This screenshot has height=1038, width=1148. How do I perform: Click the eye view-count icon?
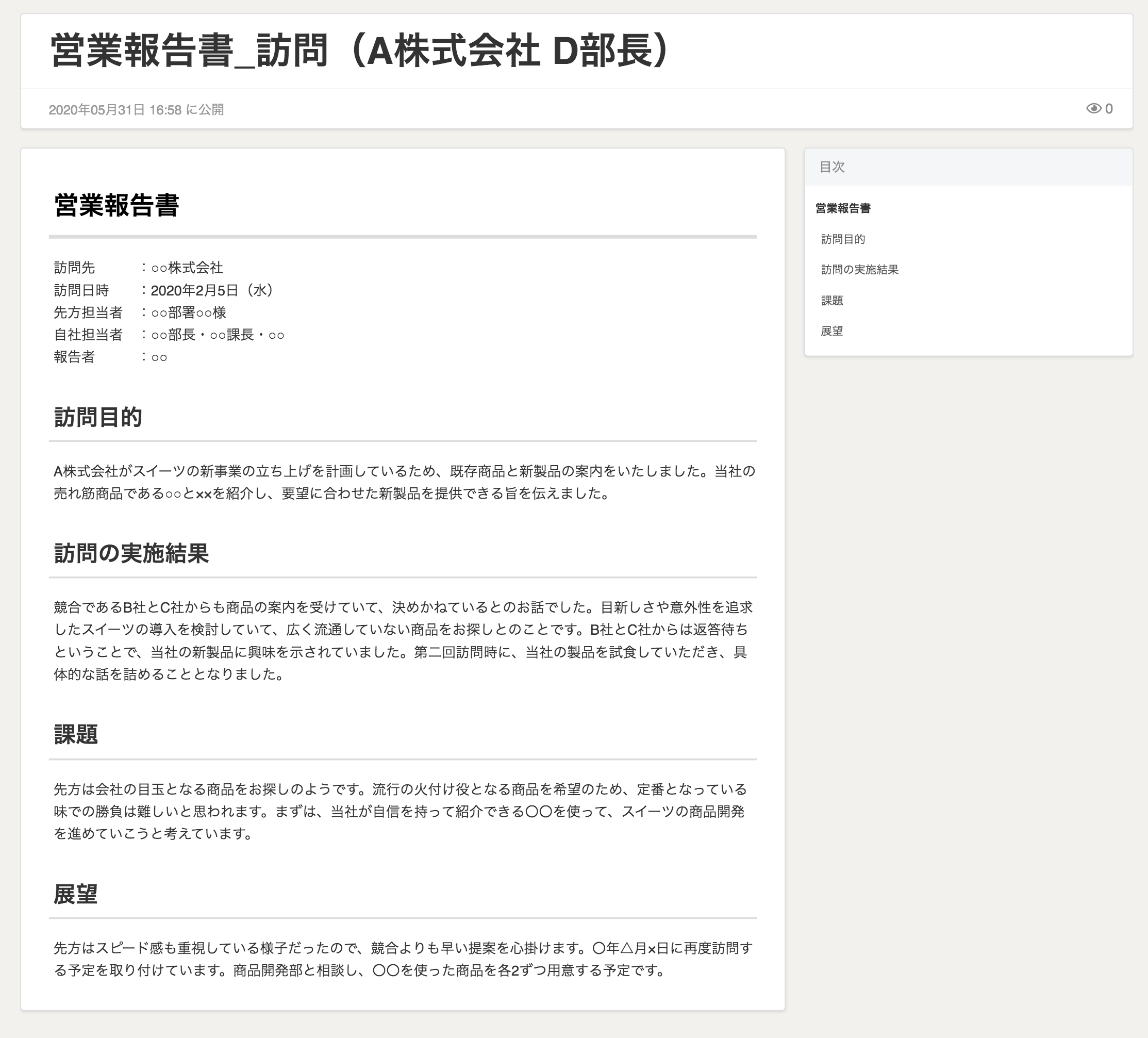pyautogui.click(x=1093, y=109)
